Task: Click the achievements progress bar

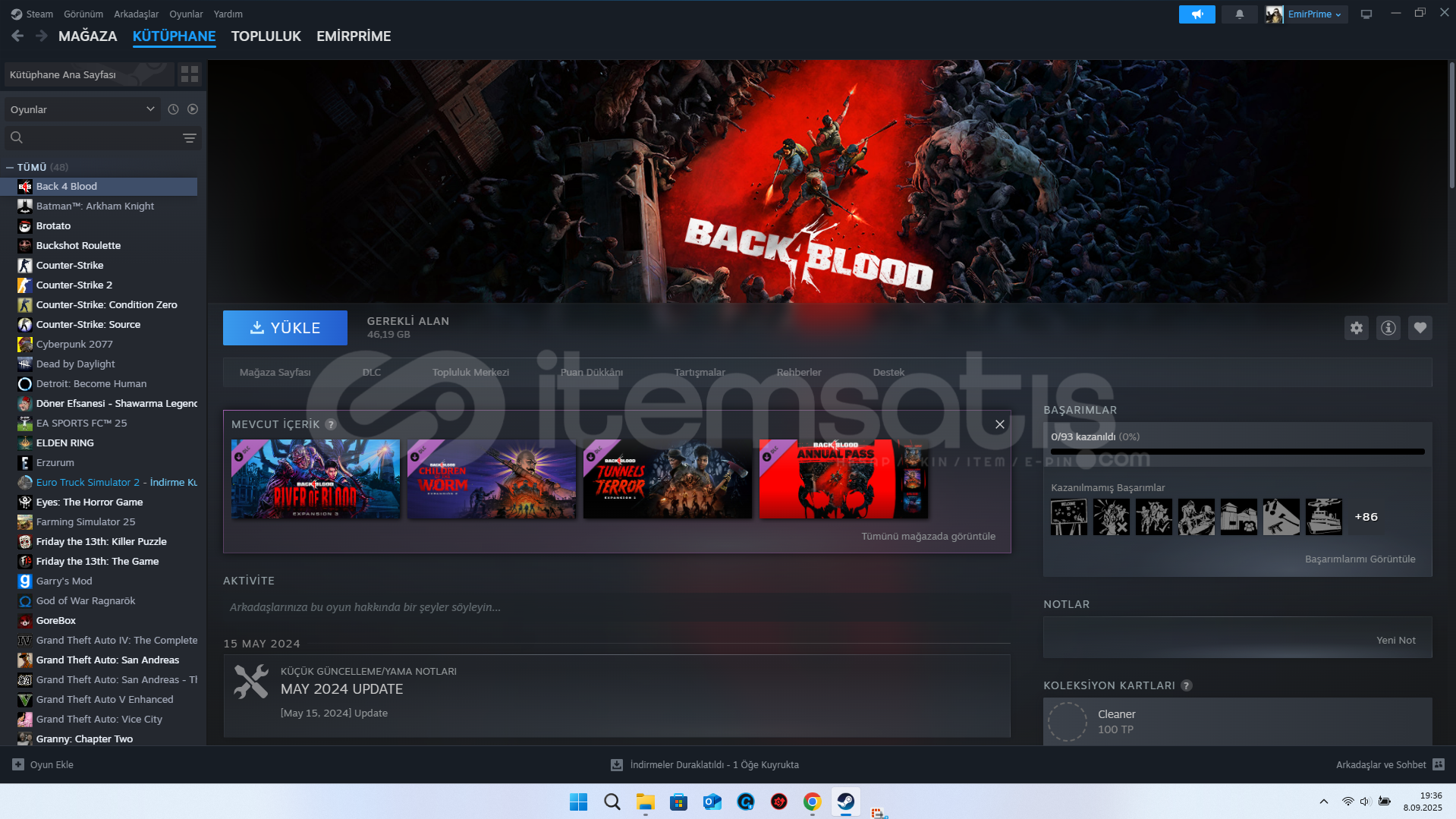Action: (1237, 452)
